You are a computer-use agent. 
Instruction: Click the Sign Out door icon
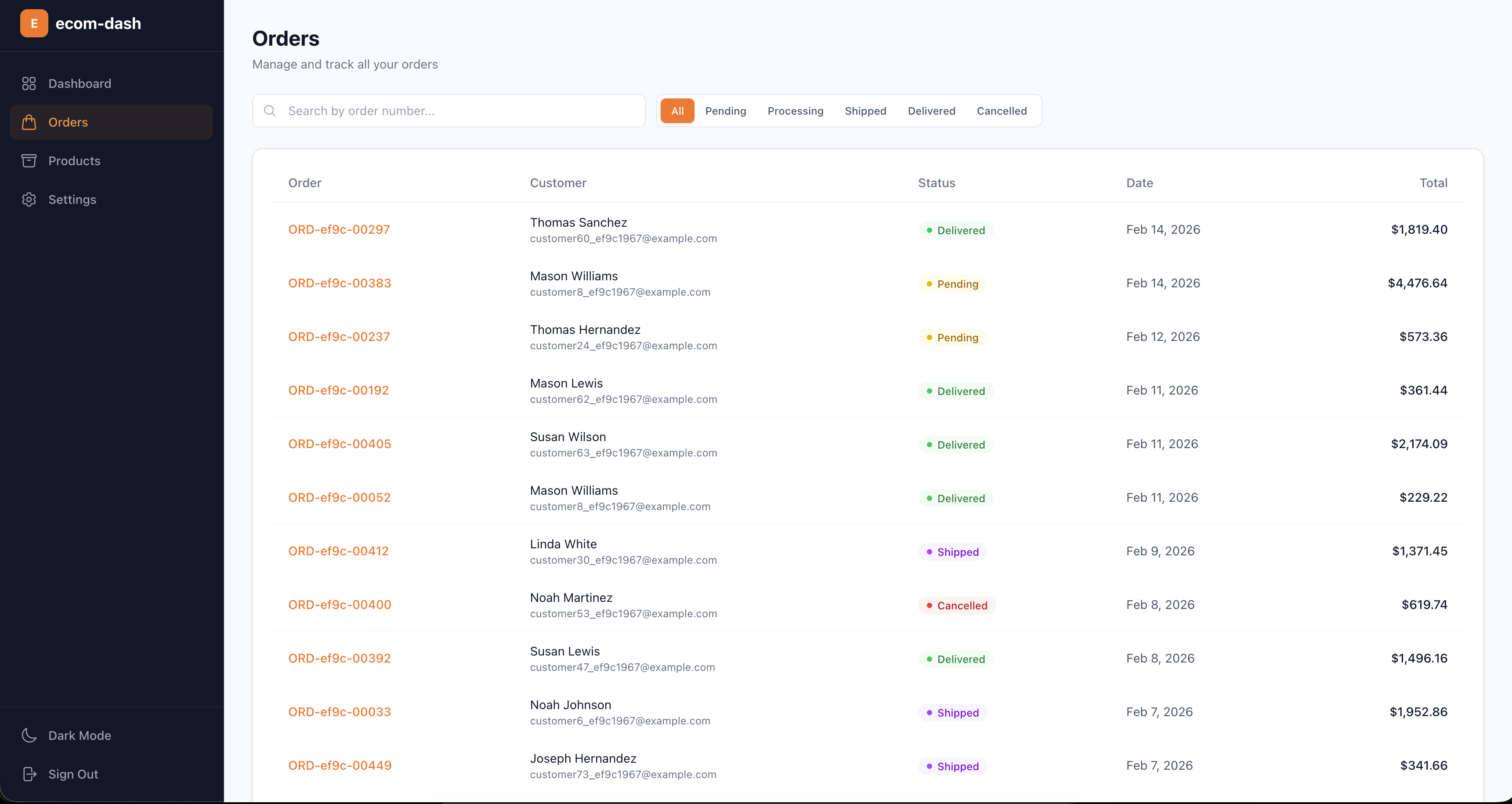point(29,774)
